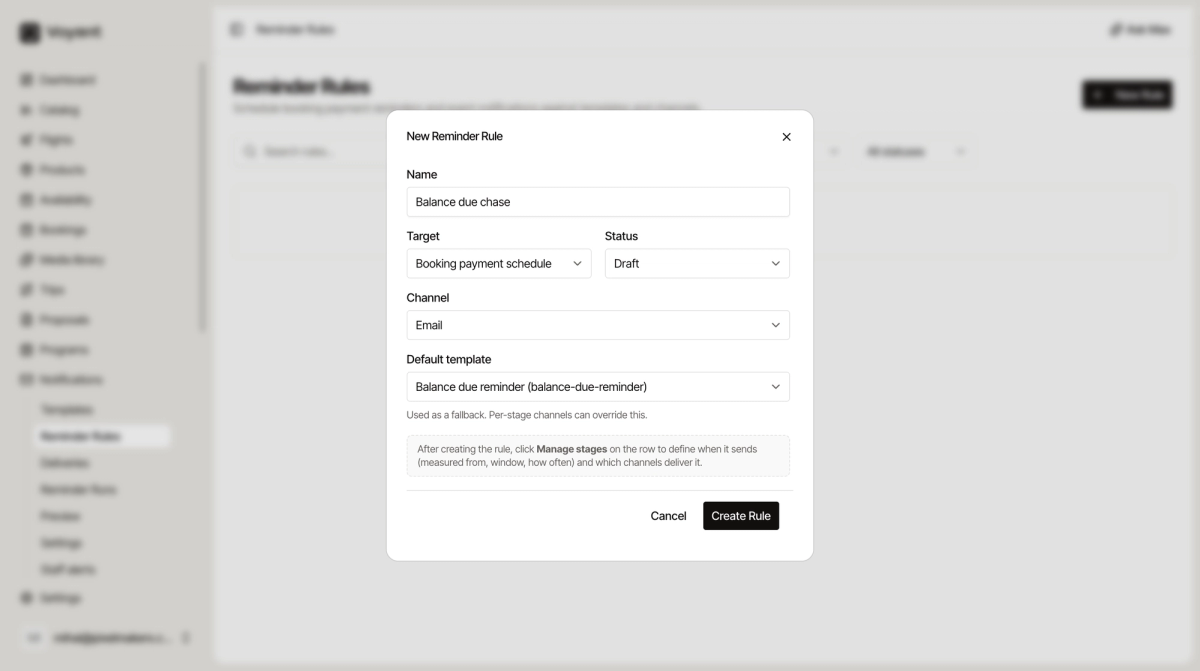This screenshot has height=671, width=1200.
Task: Click the Cancel button
Action: pos(668,516)
